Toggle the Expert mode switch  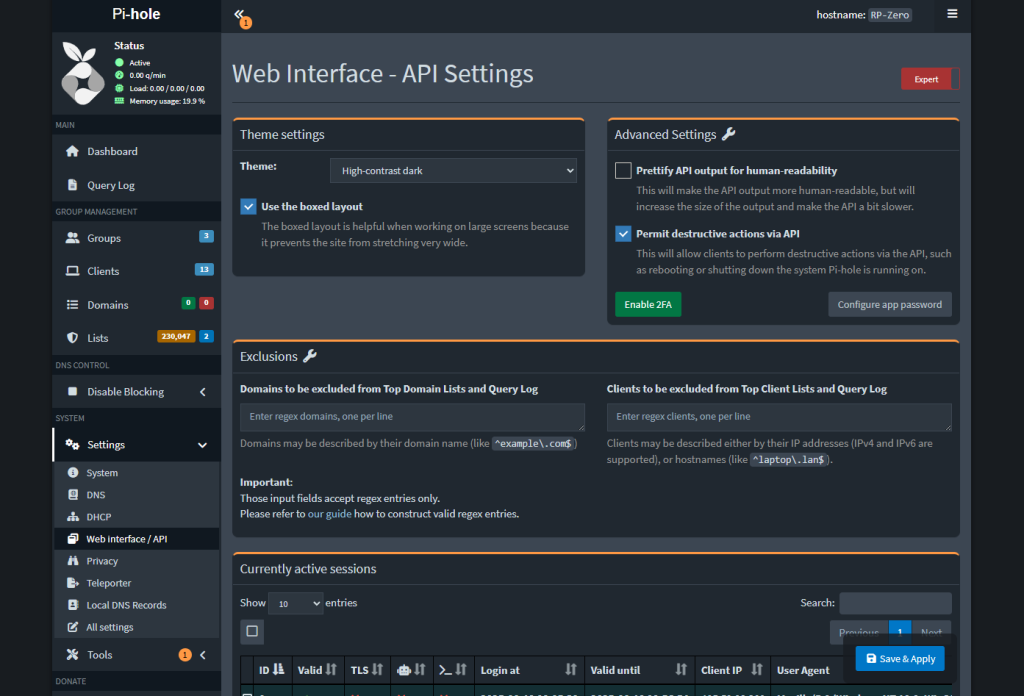(930, 79)
